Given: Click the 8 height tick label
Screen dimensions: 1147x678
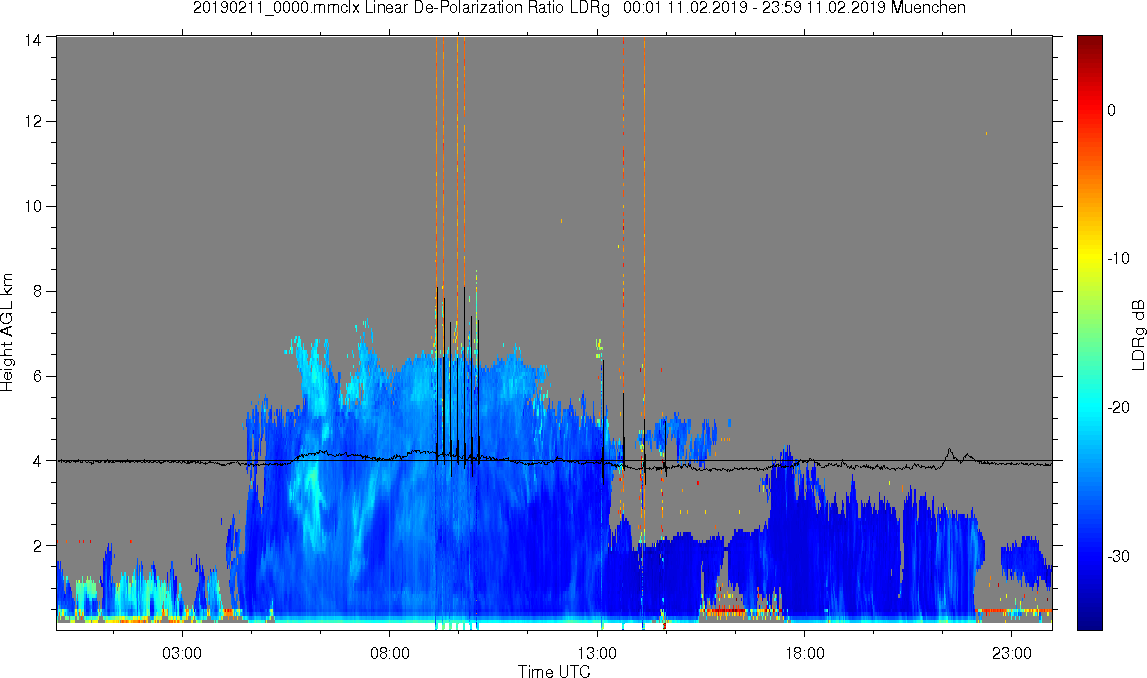Looking at the screenshot, I should click(37, 291).
